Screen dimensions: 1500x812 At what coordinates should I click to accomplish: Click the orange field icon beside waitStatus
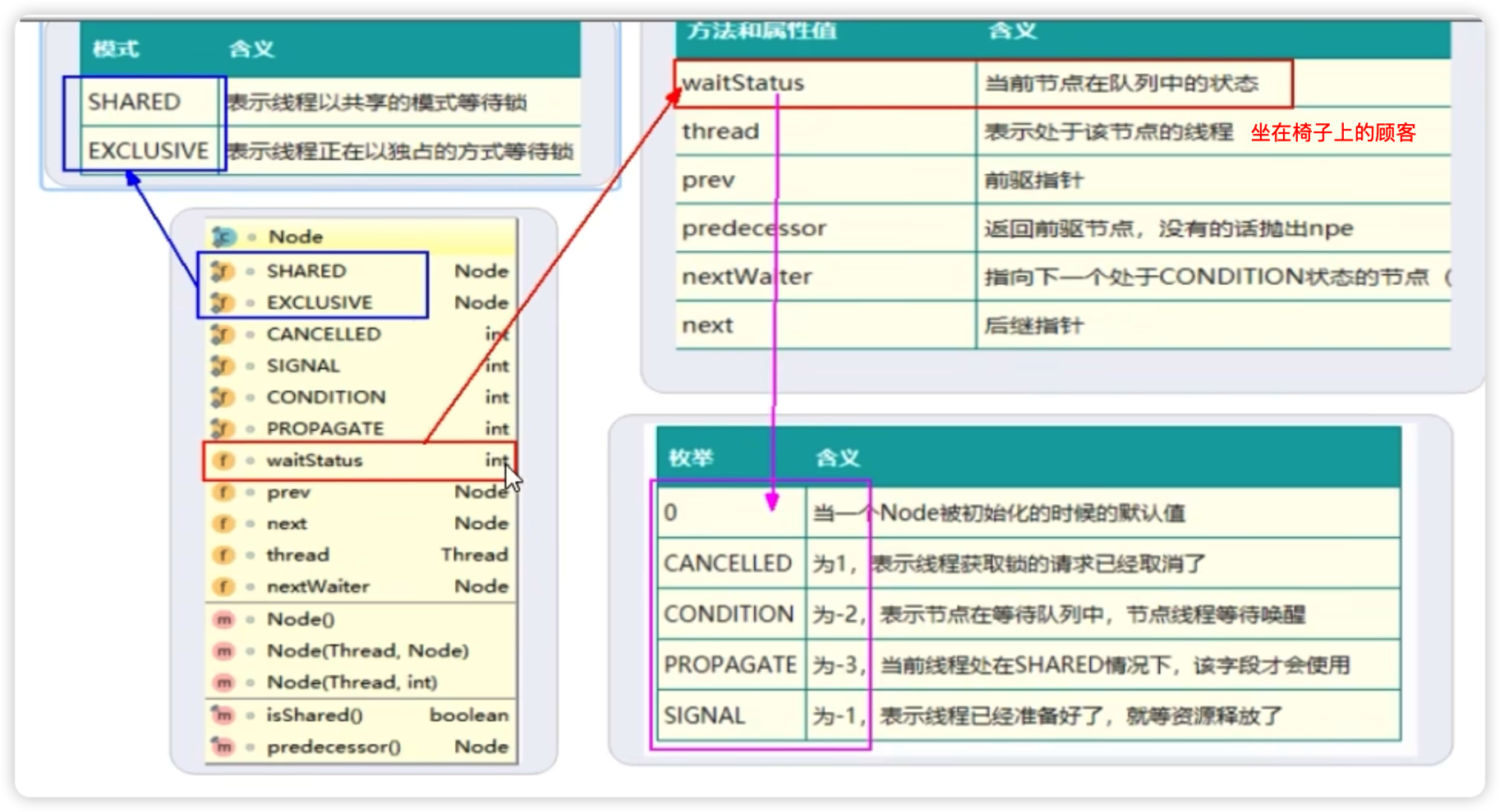223,461
